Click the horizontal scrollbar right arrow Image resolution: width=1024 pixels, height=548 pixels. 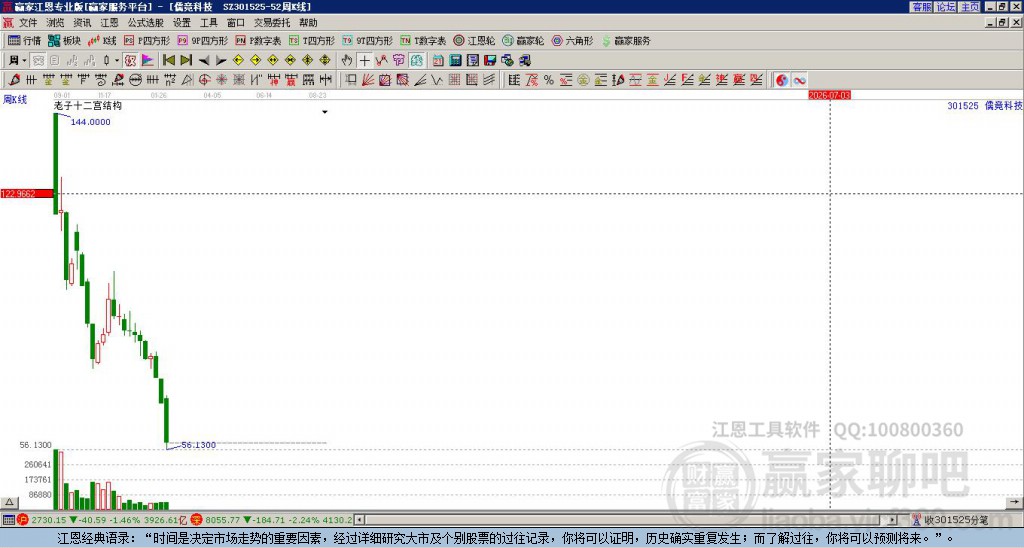click(893, 520)
